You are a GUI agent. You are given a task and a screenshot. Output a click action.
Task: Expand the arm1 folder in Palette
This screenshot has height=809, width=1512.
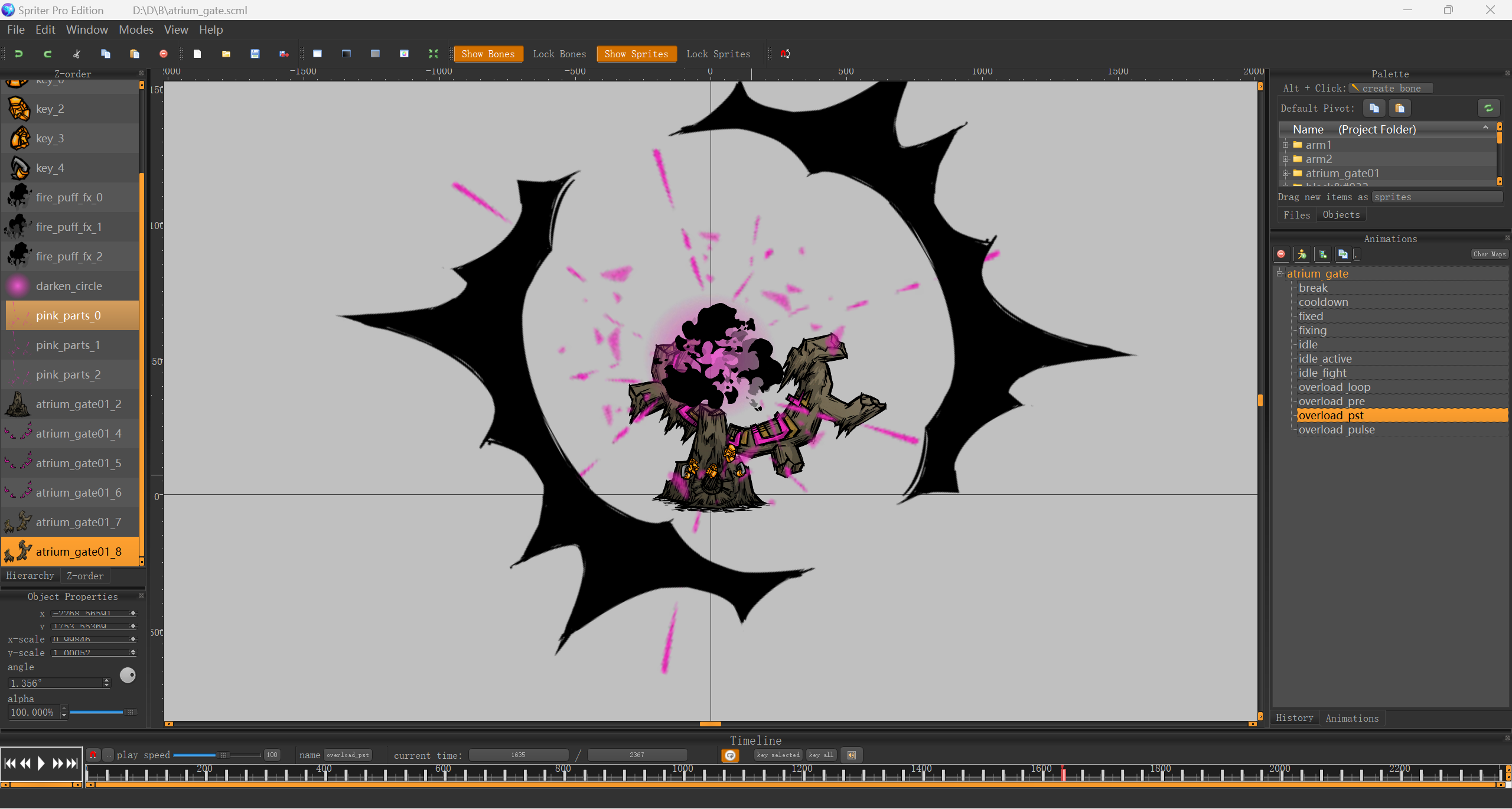[x=1285, y=145]
